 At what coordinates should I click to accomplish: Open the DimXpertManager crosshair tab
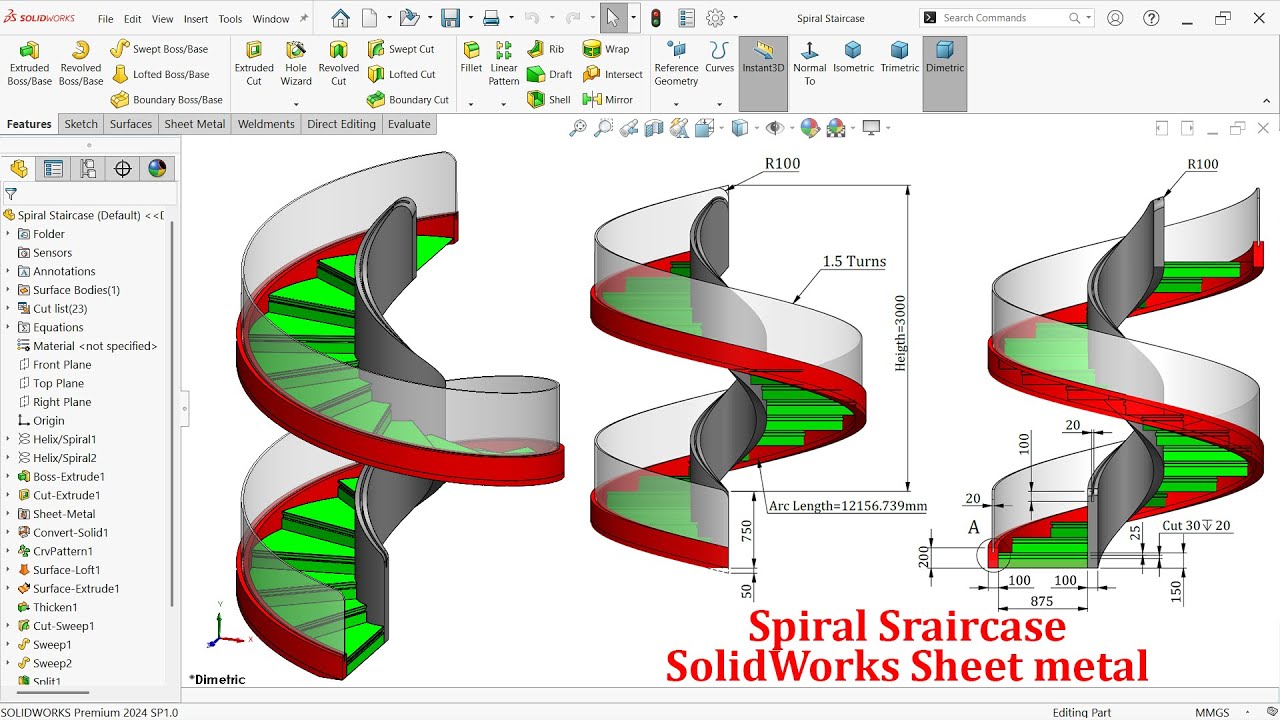click(x=123, y=169)
